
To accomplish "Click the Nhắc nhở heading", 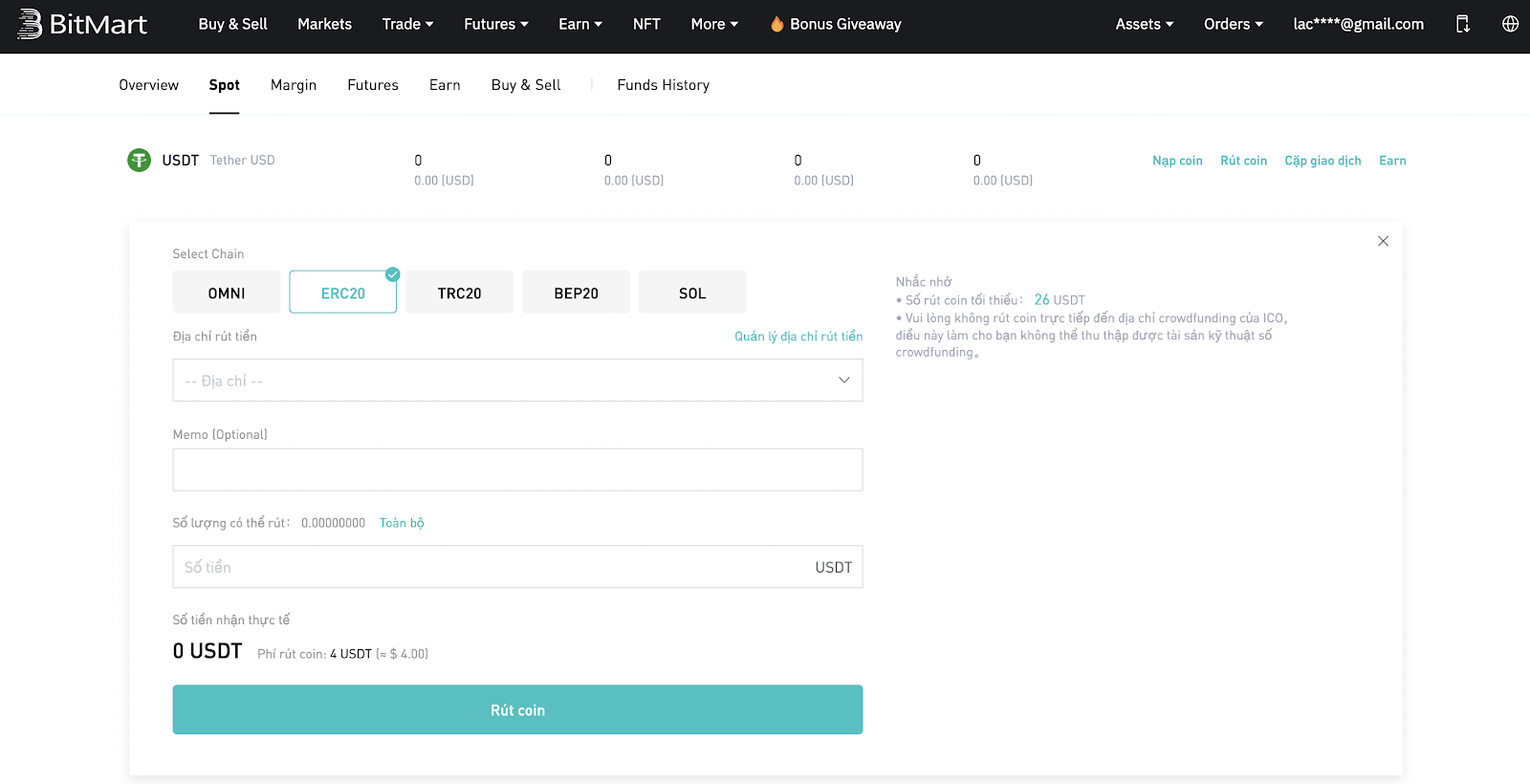I will coord(924,282).
